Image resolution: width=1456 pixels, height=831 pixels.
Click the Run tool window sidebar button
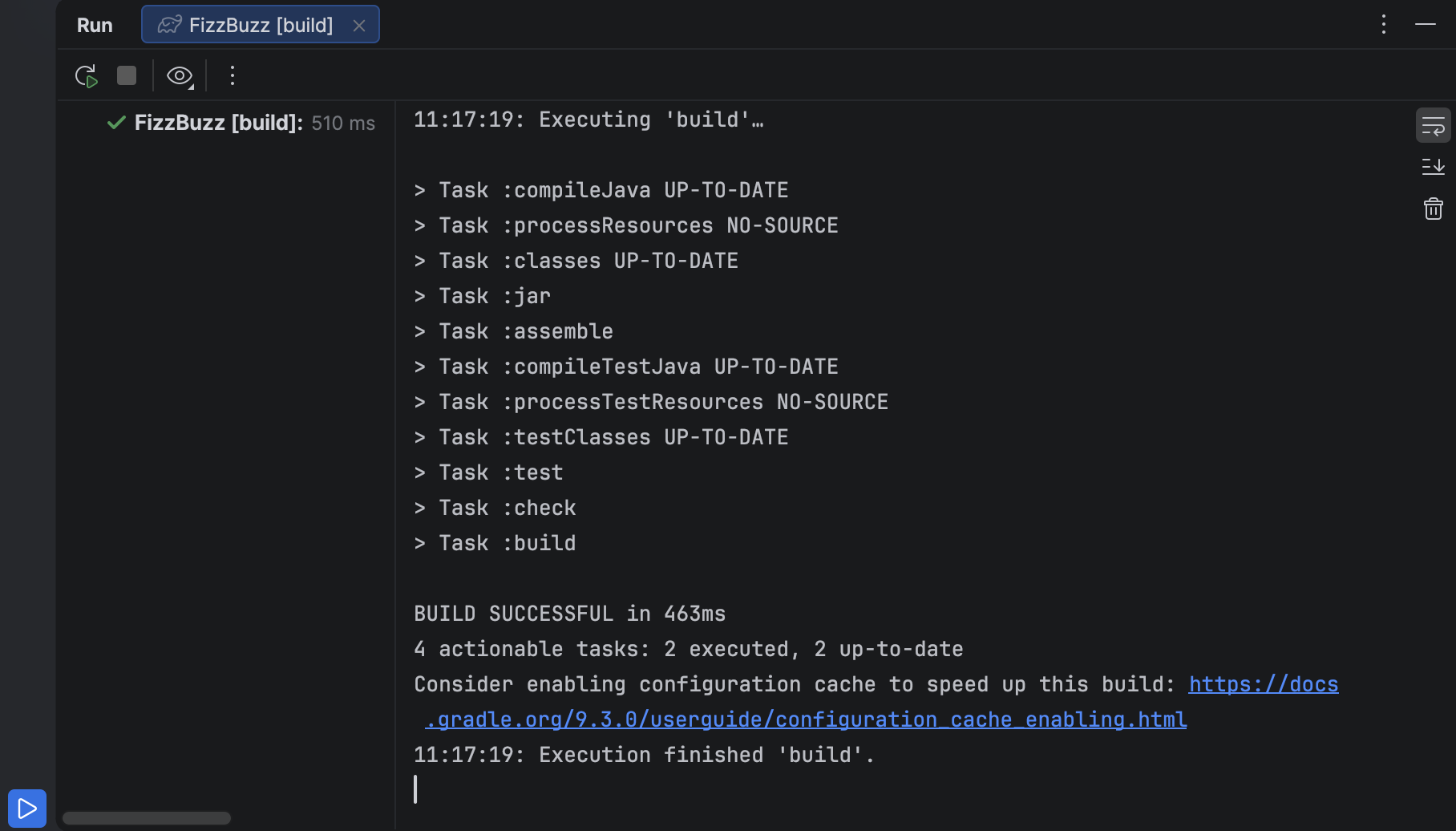(27, 808)
